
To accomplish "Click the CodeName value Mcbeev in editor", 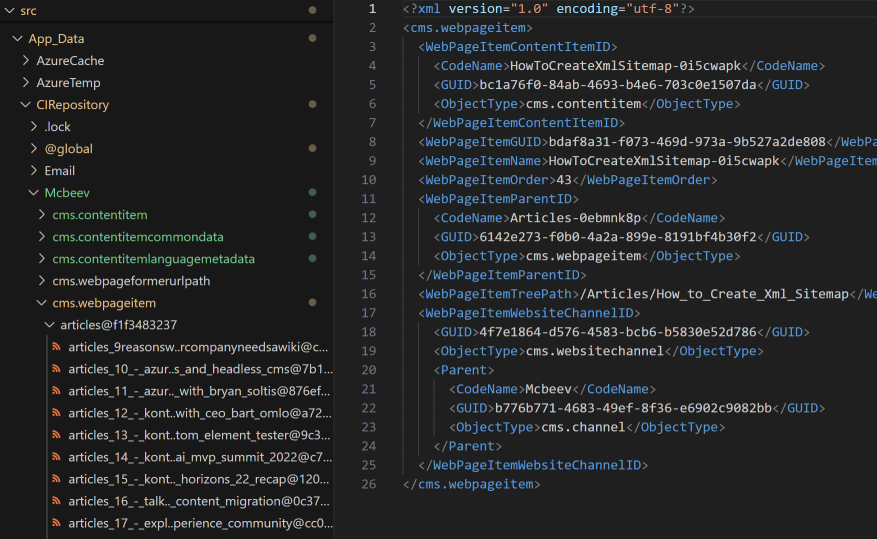I will pos(548,389).
